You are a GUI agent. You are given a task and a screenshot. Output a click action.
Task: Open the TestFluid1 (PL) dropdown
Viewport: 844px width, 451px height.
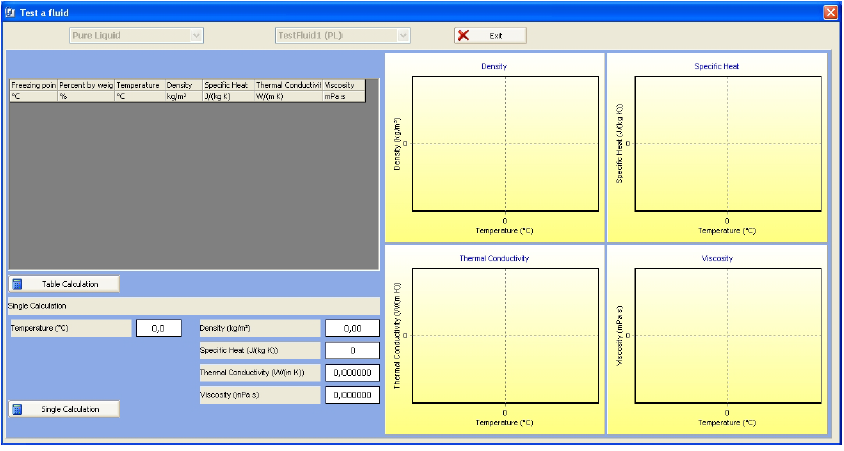point(403,36)
